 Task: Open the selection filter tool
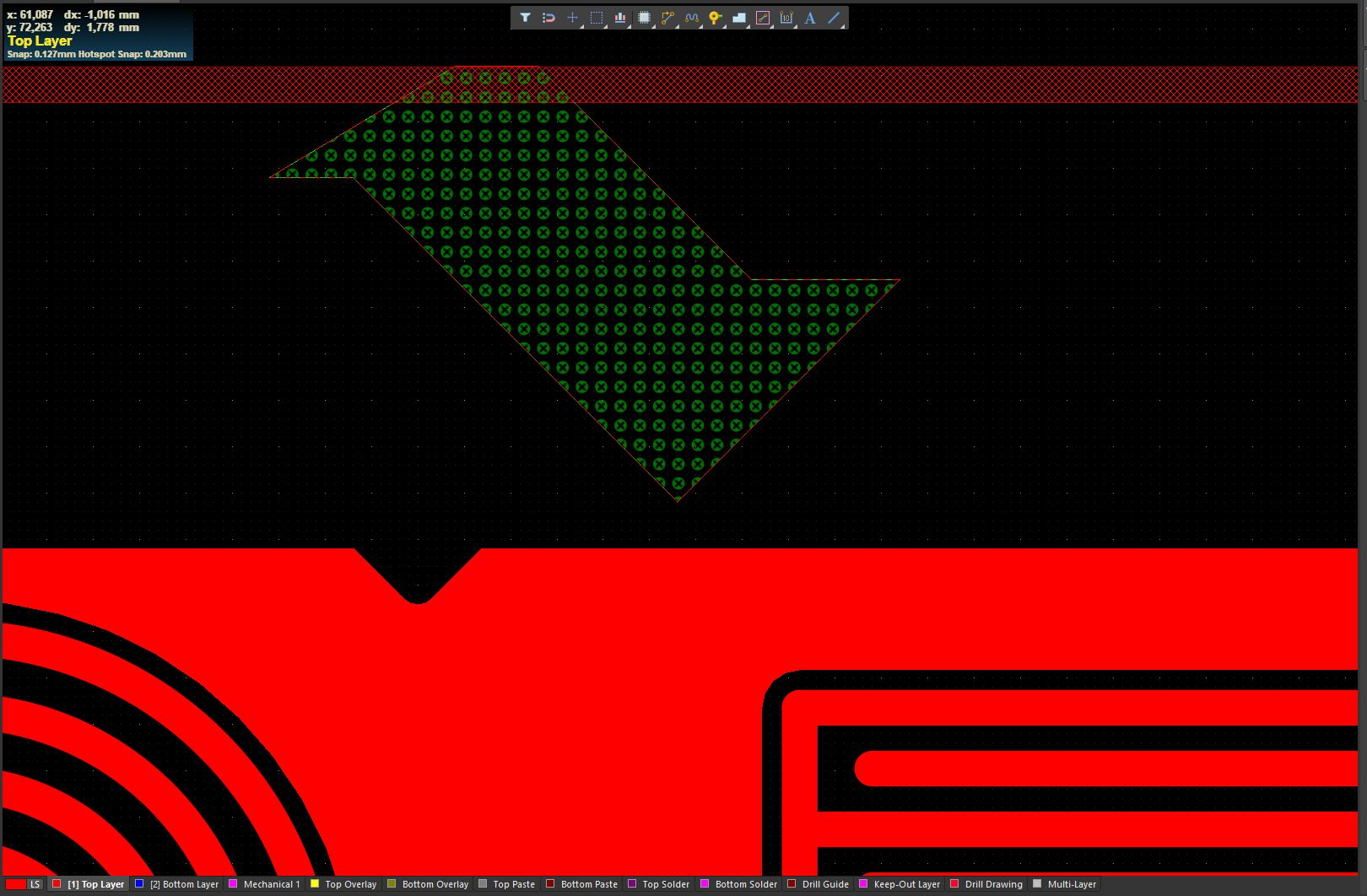(525, 18)
